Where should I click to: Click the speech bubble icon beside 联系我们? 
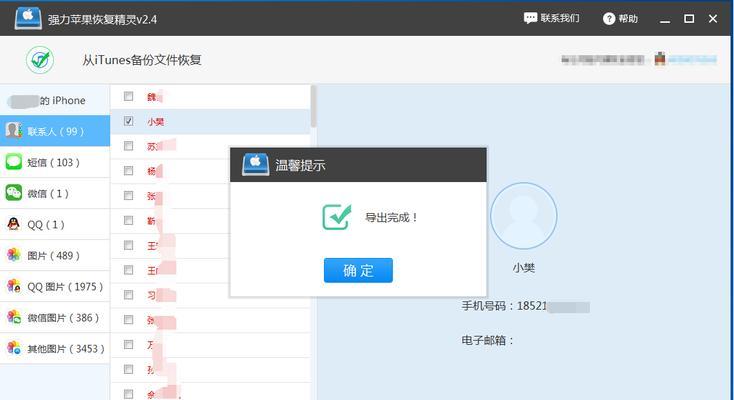point(530,18)
